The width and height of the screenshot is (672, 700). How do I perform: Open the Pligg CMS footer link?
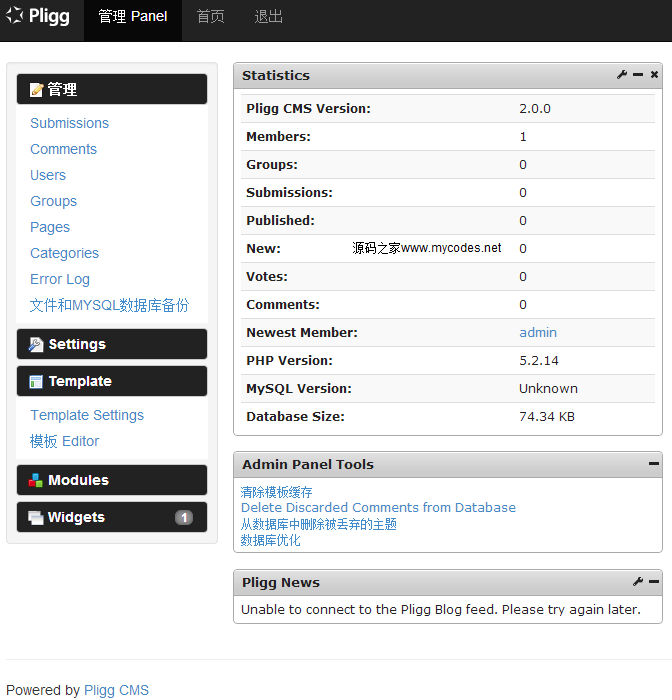(117, 690)
